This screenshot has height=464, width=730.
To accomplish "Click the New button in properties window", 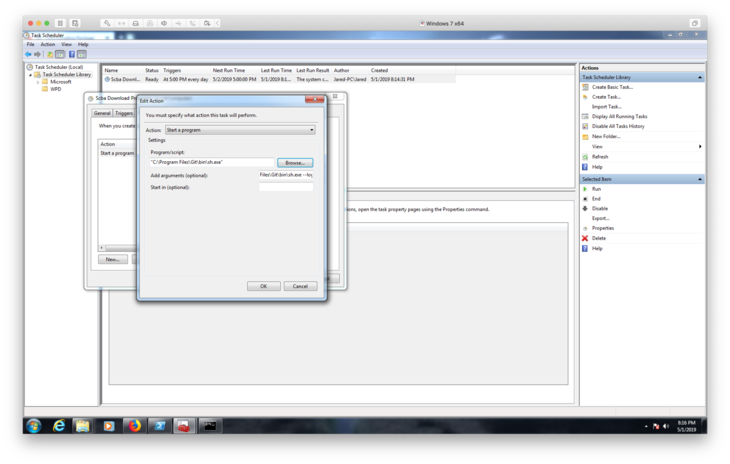I will 113,259.
